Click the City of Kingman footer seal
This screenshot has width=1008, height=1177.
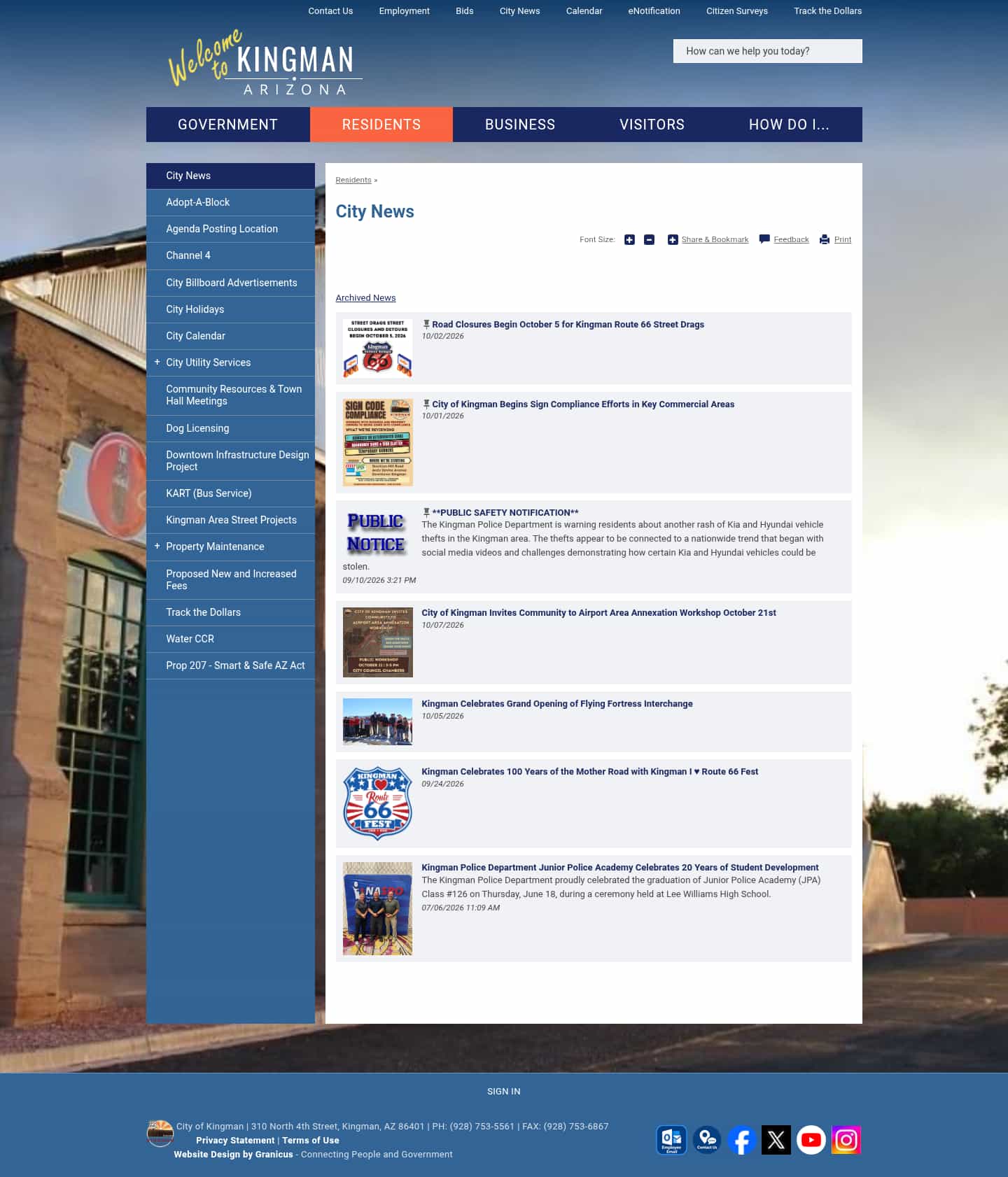tap(160, 1134)
